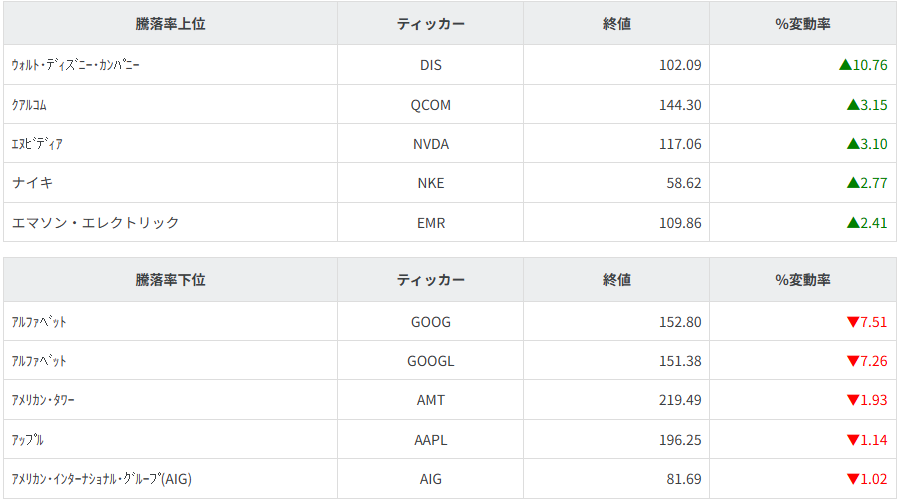The height and width of the screenshot is (502, 899).
Task: Open the ナイキ company row link
Action: coord(32,183)
